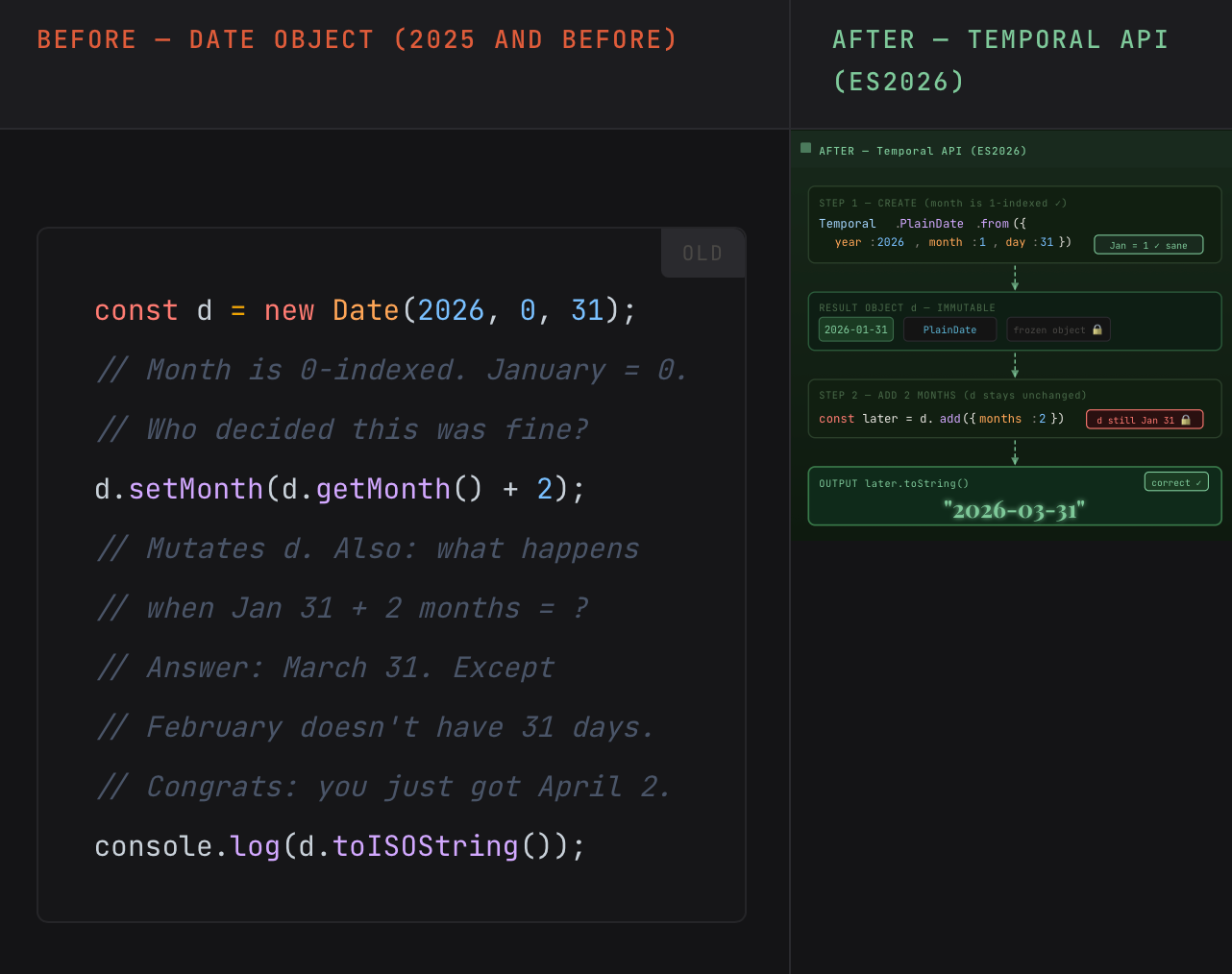Click the comment '// February doesn't have 31 days.'
Screen dimensions: 1232x974
(375, 727)
